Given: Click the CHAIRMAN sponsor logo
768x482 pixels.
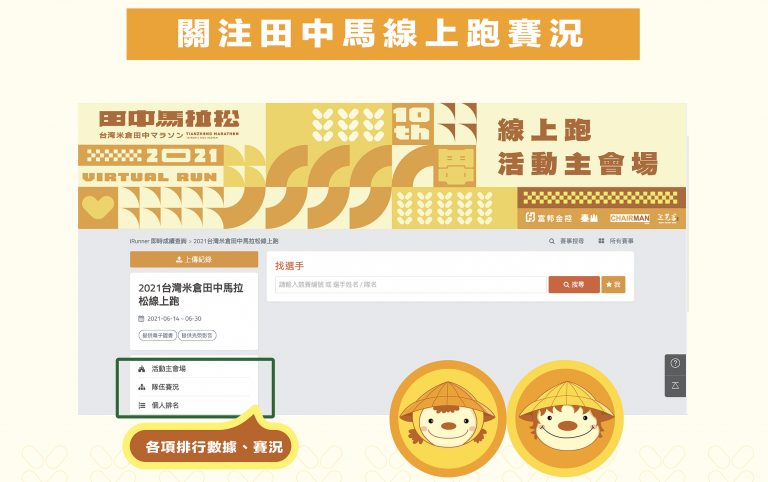Looking at the screenshot, I should pos(629,218).
